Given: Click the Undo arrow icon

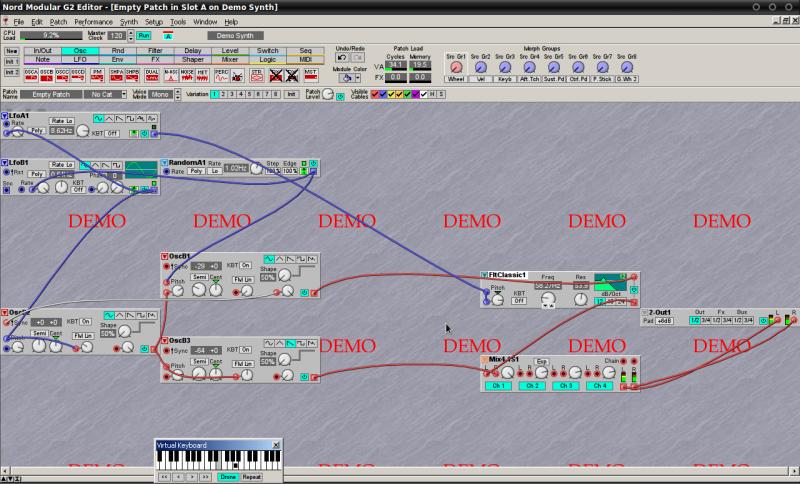Looking at the screenshot, I should point(342,58).
